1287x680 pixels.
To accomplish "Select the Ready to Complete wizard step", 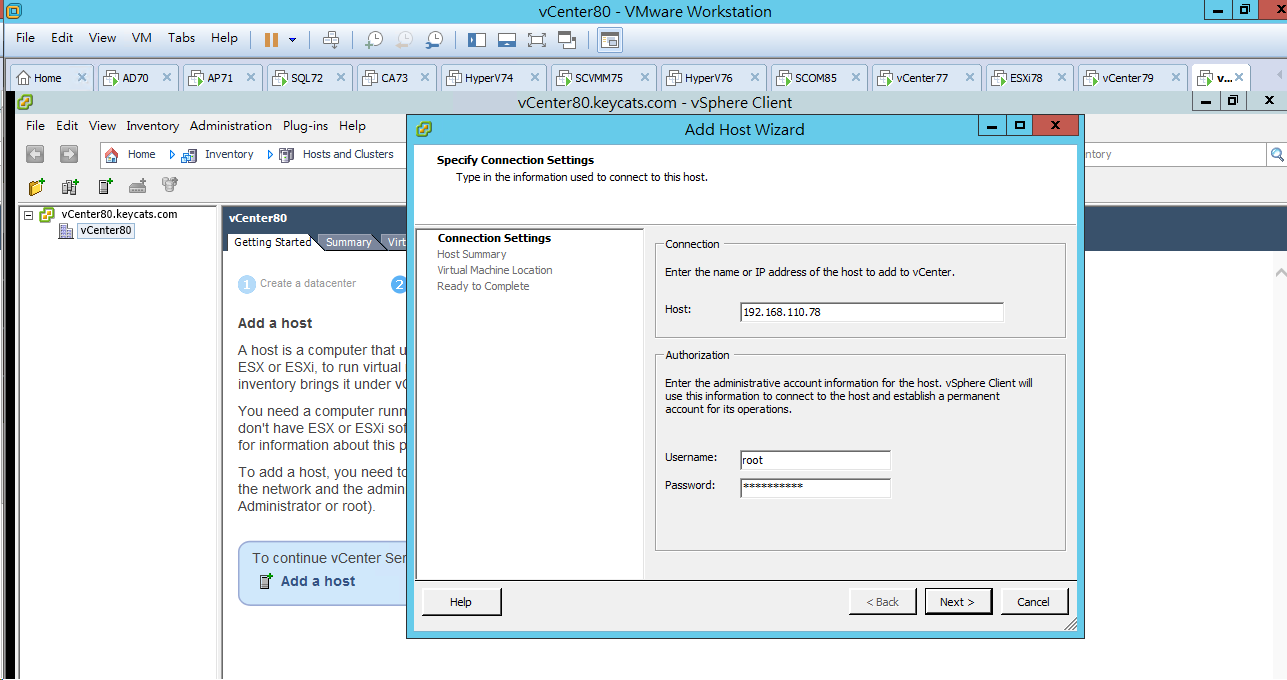I will coord(483,286).
